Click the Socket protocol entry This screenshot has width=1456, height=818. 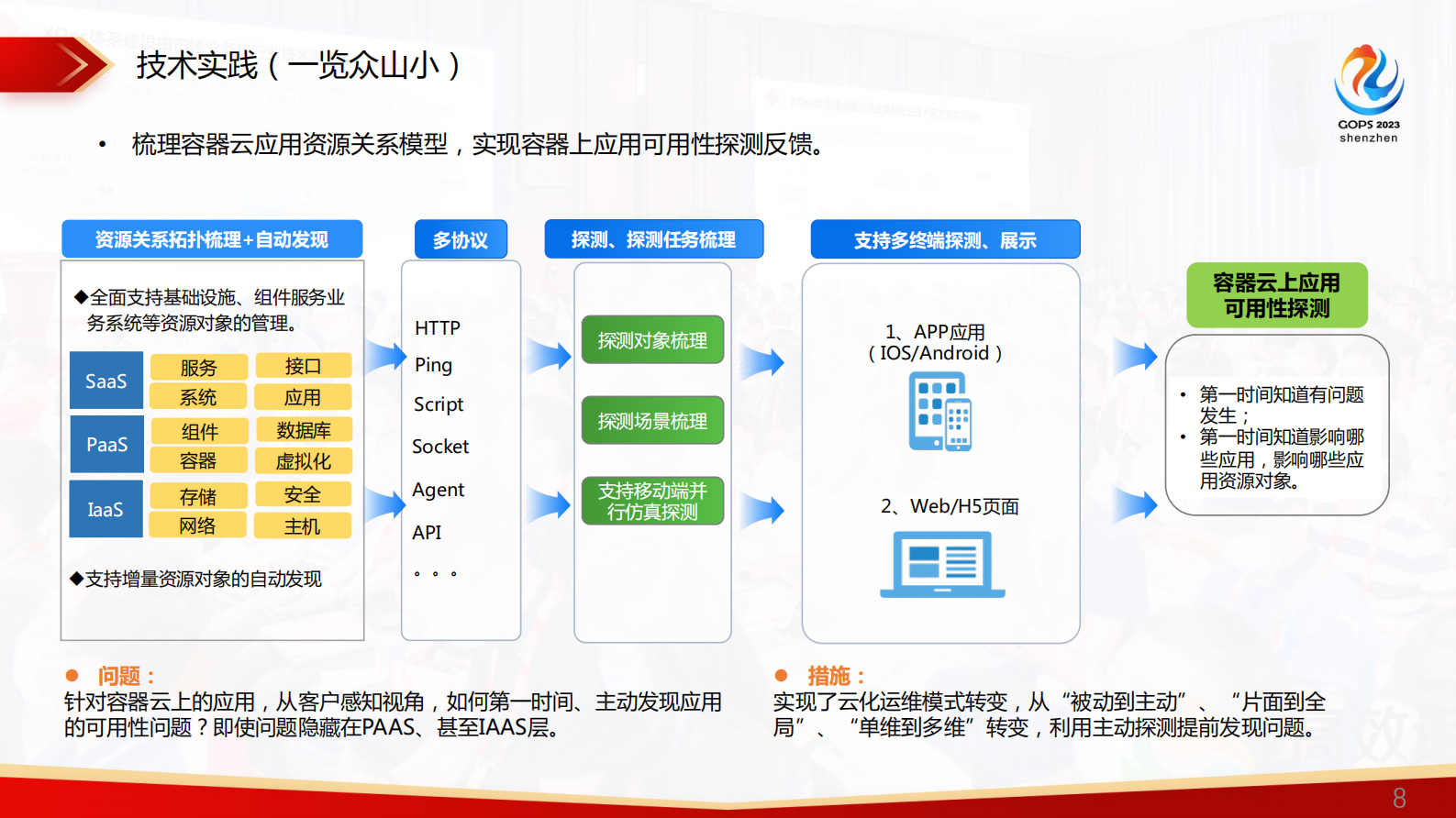pyautogui.click(x=440, y=447)
